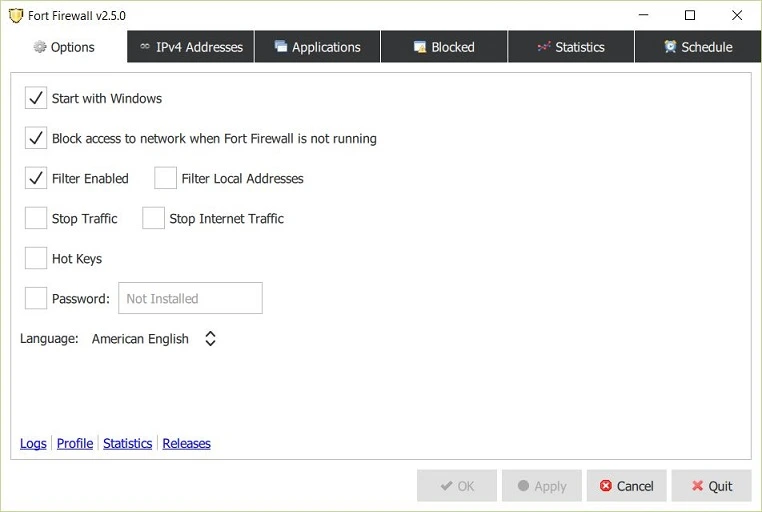Click the warning icon on Blocked tab
Image resolution: width=762 pixels, height=512 pixels.
[419, 47]
